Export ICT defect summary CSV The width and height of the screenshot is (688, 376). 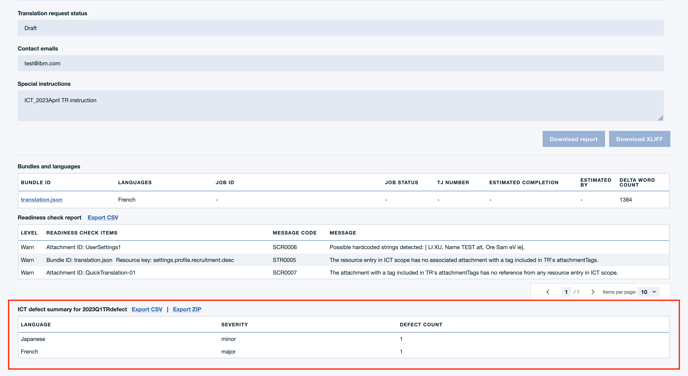click(x=147, y=309)
